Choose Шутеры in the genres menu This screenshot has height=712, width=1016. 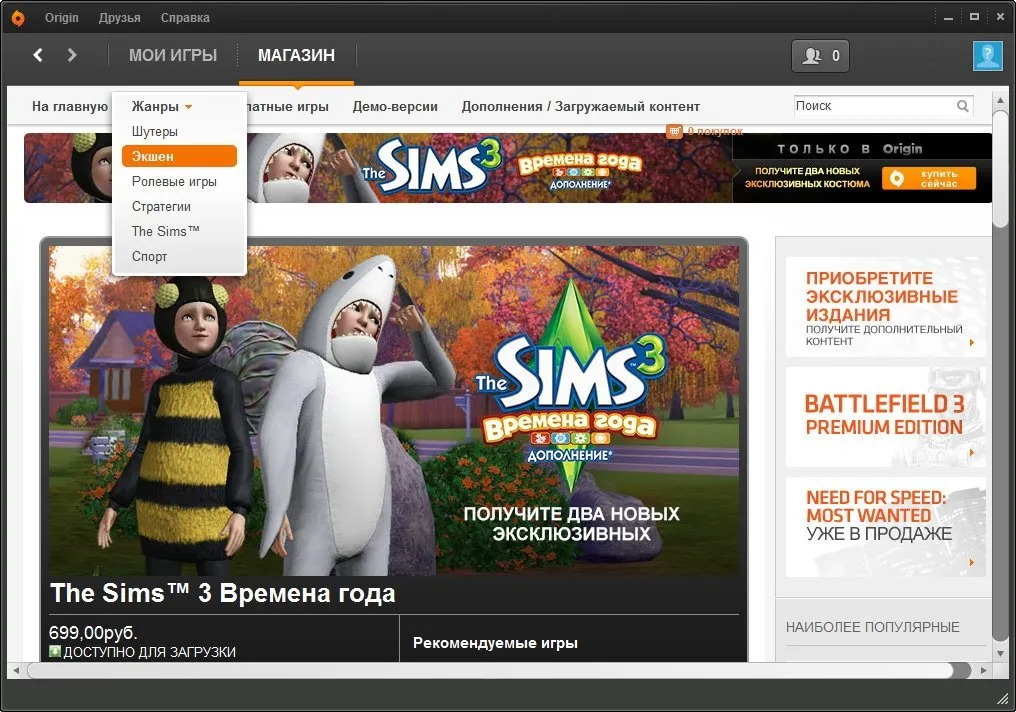[155, 132]
